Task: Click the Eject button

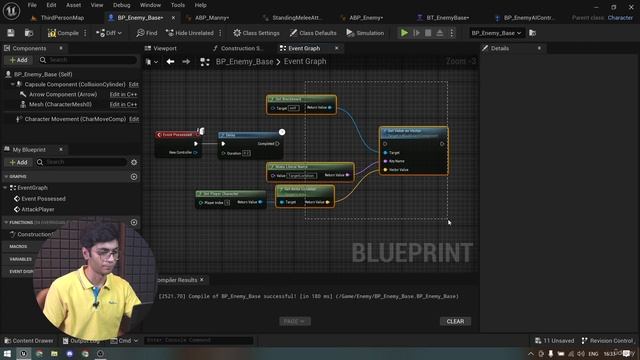Action: click(440, 33)
